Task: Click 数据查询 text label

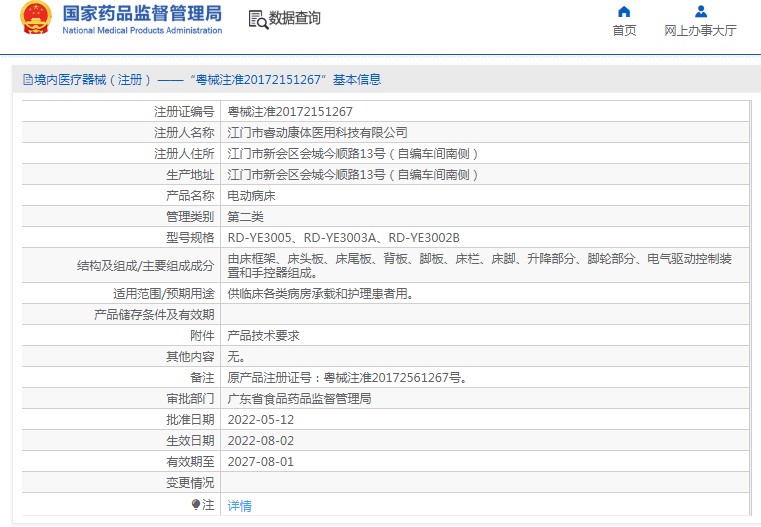Action: click(295, 18)
